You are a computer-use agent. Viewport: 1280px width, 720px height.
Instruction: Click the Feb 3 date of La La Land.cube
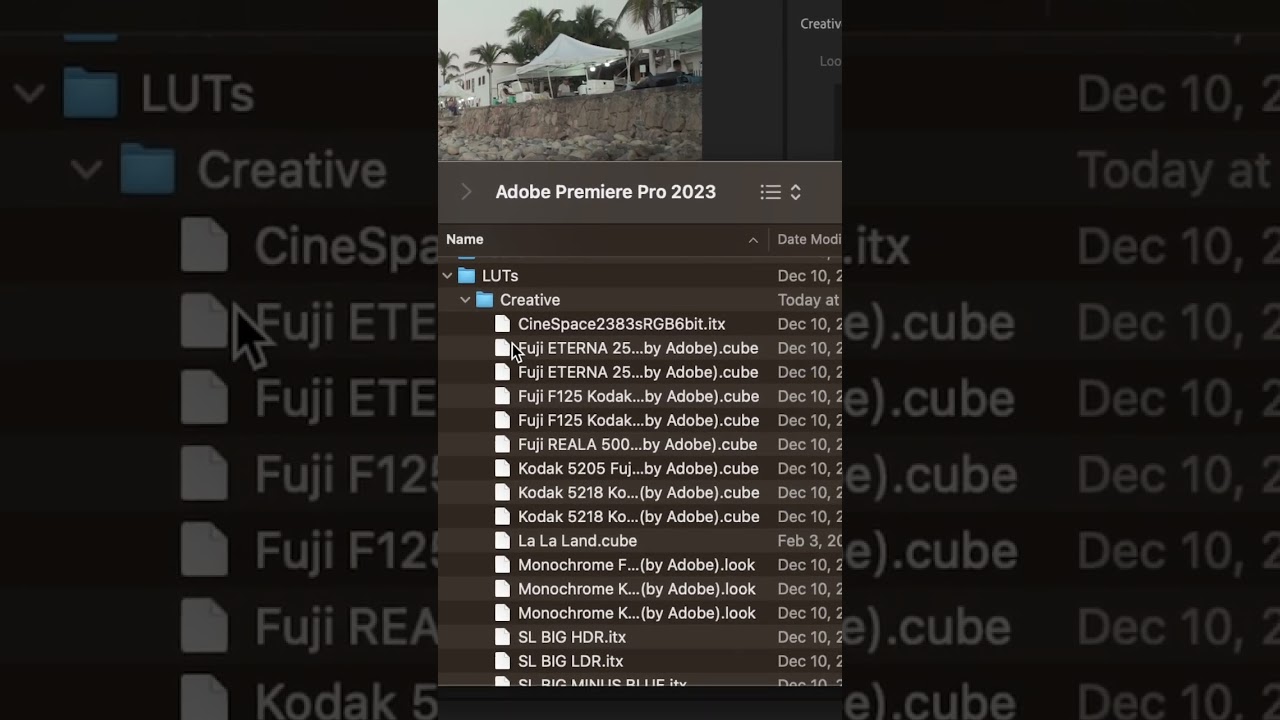(809, 541)
